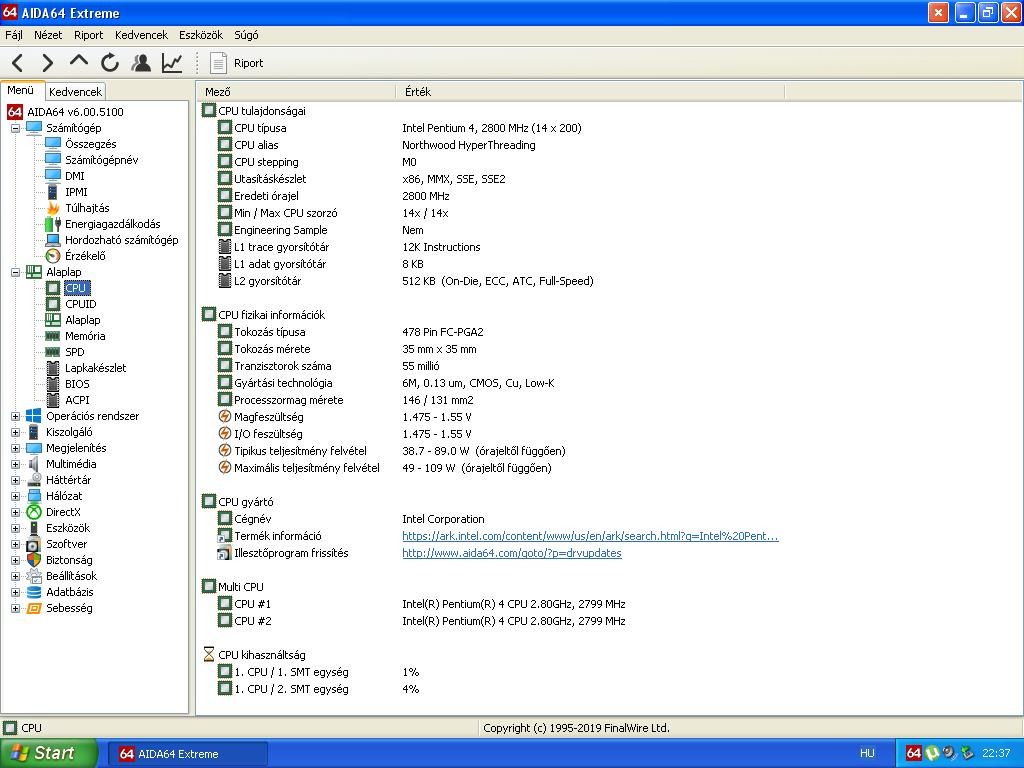
Task: Expand the Beállítások node
Action: pyautogui.click(x=15, y=576)
